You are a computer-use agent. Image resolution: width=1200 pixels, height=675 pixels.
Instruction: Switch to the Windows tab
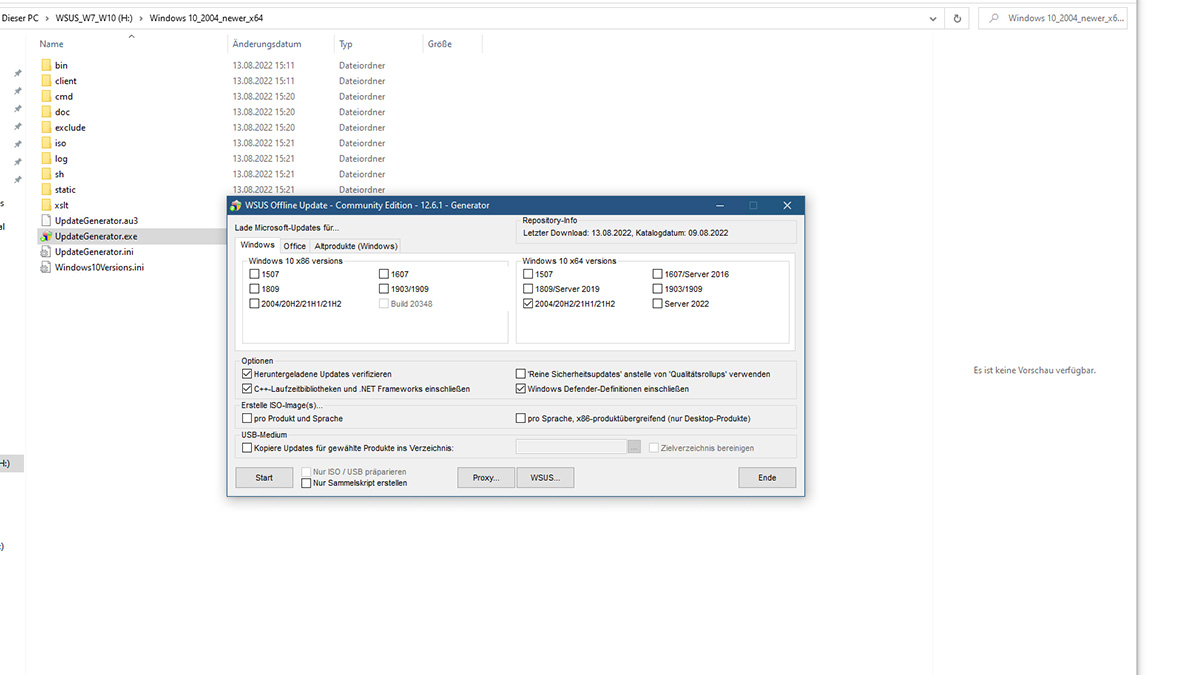click(x=258, y=245)
